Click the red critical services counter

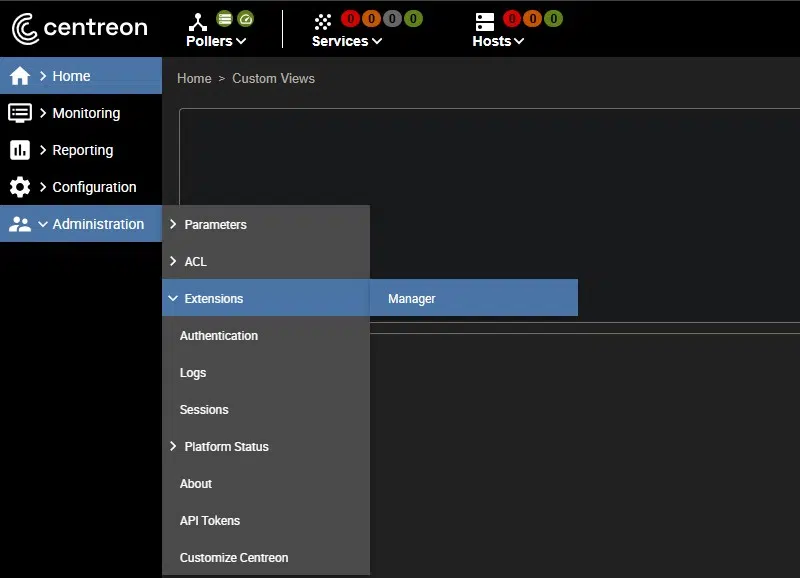350,18
